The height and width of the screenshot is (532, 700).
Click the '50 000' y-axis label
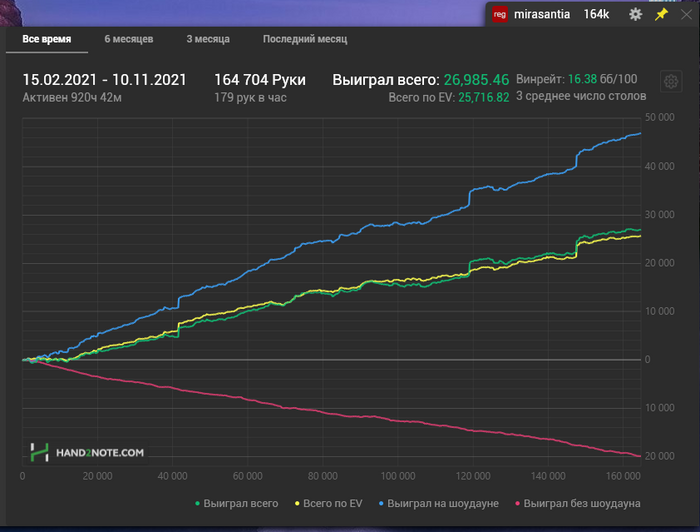pos(659,117)
